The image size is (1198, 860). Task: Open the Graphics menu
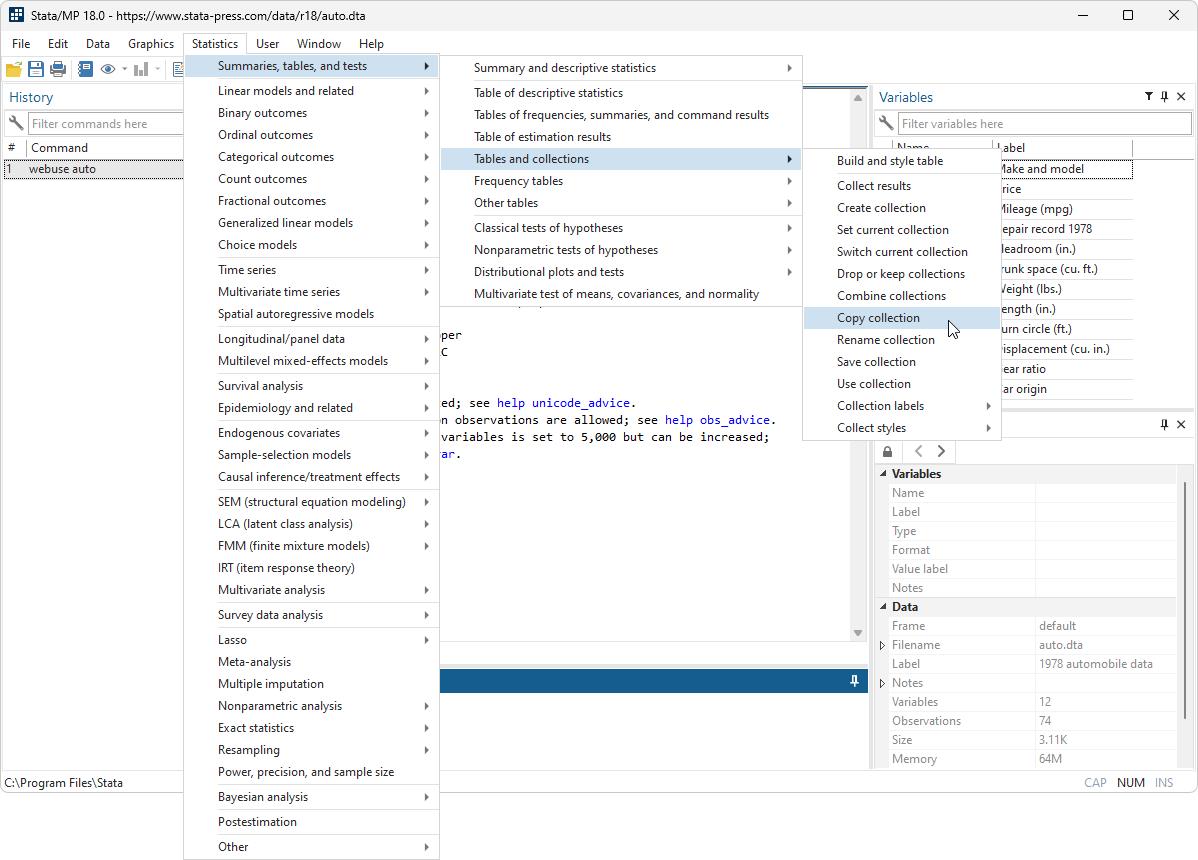(151, 44)
